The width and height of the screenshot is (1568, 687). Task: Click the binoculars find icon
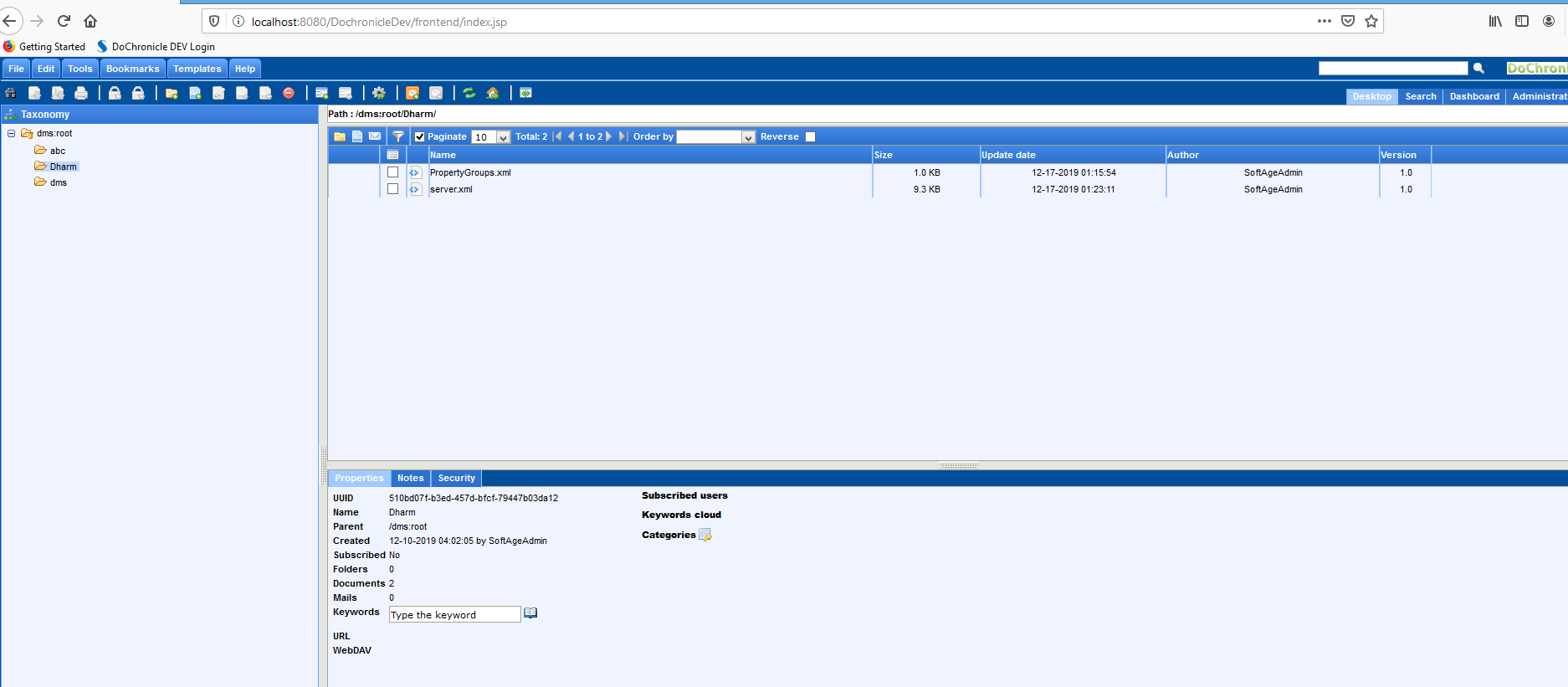[11, 93]
